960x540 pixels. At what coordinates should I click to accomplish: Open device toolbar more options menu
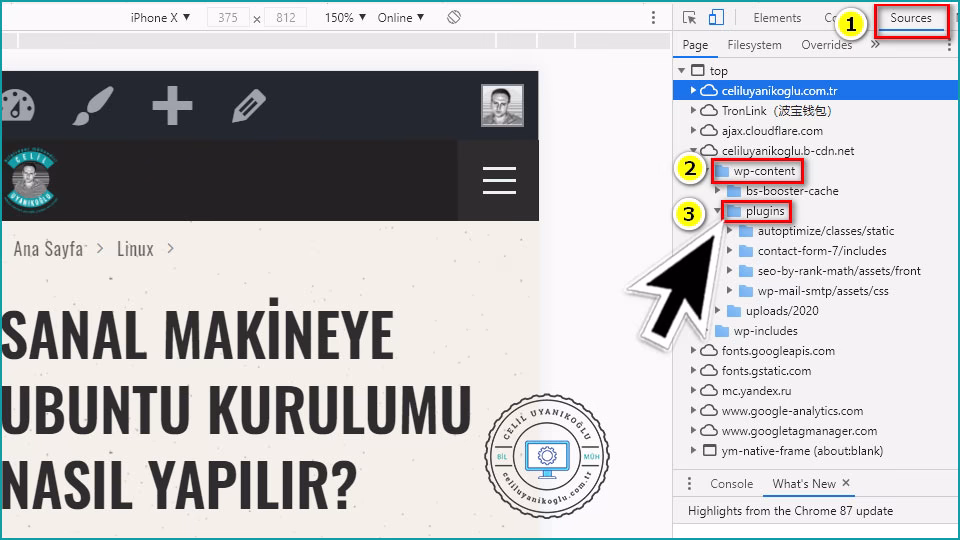(x=653, y=18)
